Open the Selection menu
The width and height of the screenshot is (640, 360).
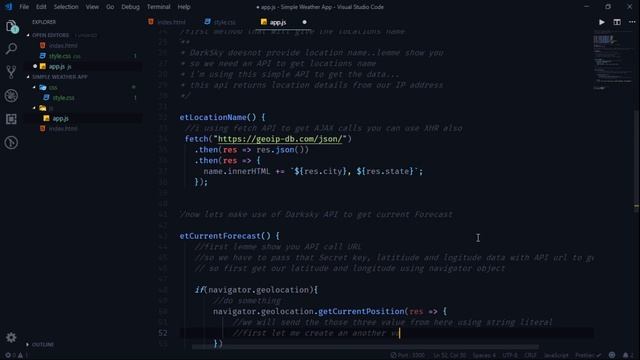(66, 7)
